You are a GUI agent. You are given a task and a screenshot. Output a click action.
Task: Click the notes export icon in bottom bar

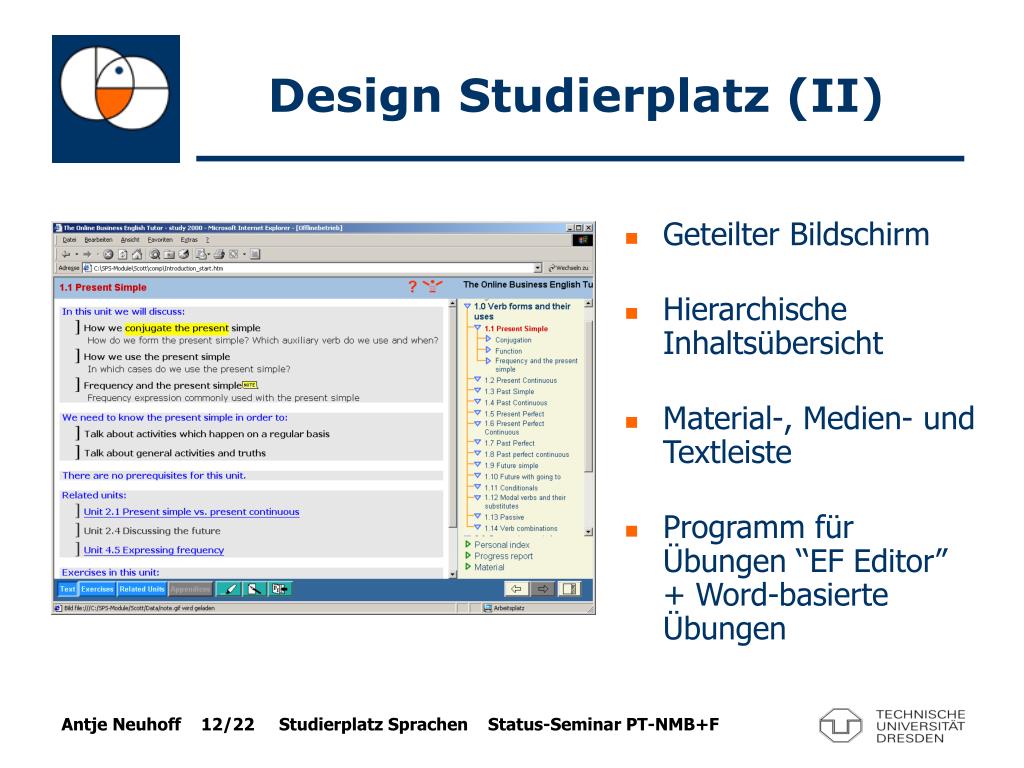[x=280, y=589]
